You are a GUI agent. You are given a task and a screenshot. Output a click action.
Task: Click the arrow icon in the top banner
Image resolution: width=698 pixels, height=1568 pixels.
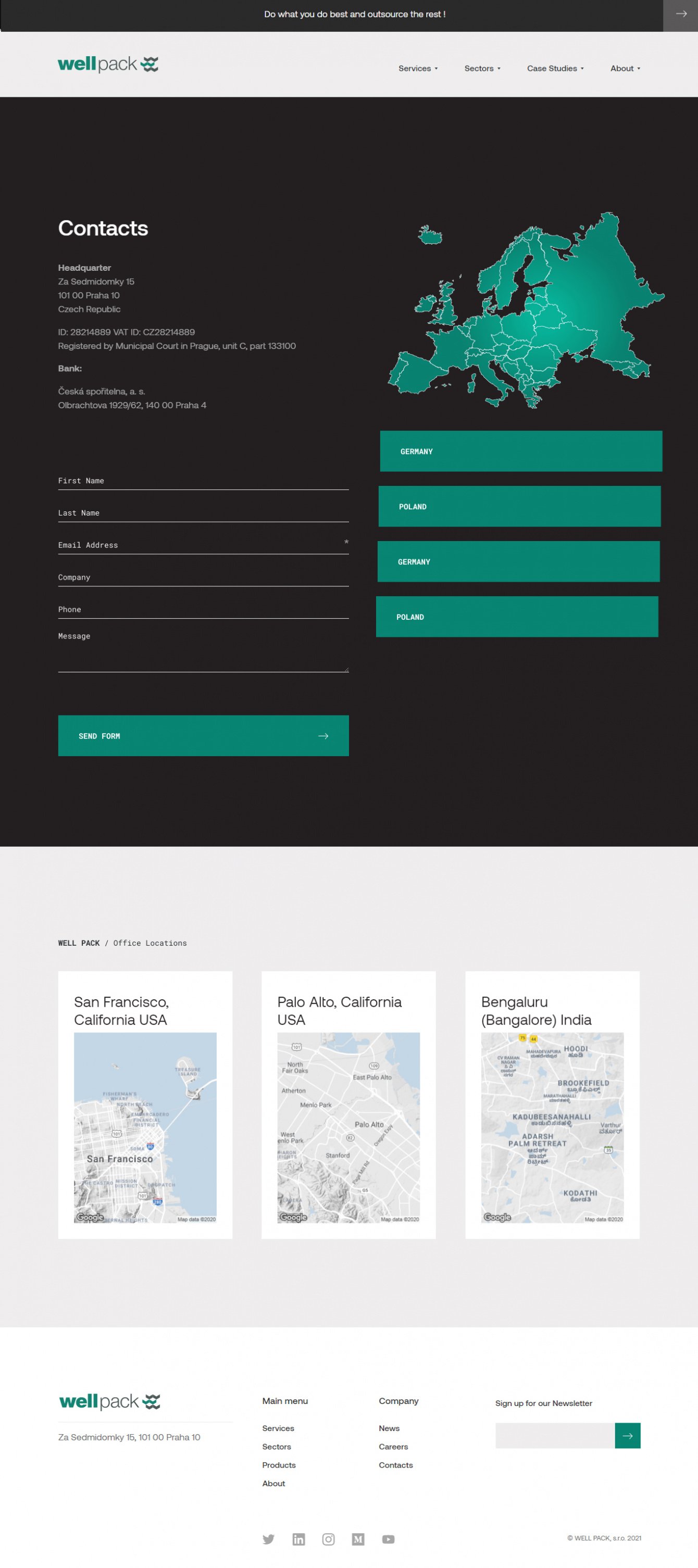click(x=680, y=14)
